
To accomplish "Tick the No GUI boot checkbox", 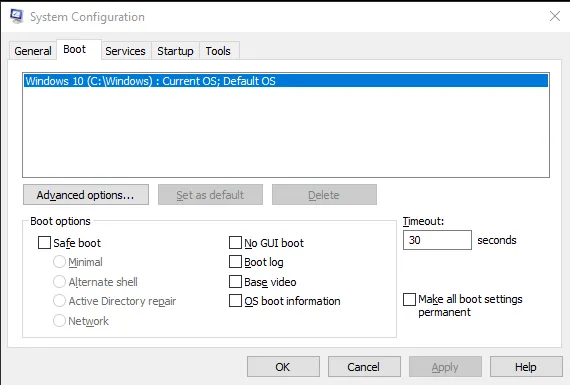I will tap(235, 243).
